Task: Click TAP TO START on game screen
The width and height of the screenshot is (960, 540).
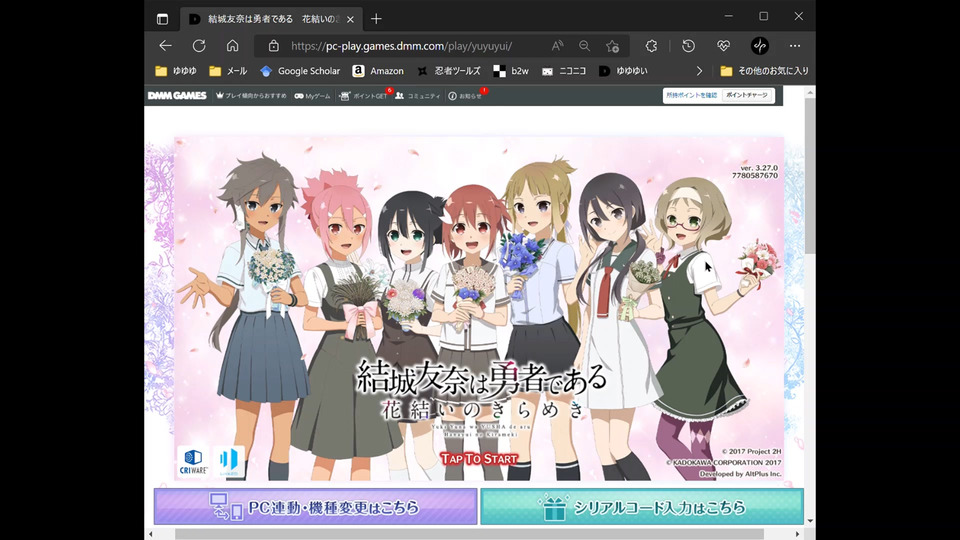Action: pyautogui.click(x=479, y=459)
